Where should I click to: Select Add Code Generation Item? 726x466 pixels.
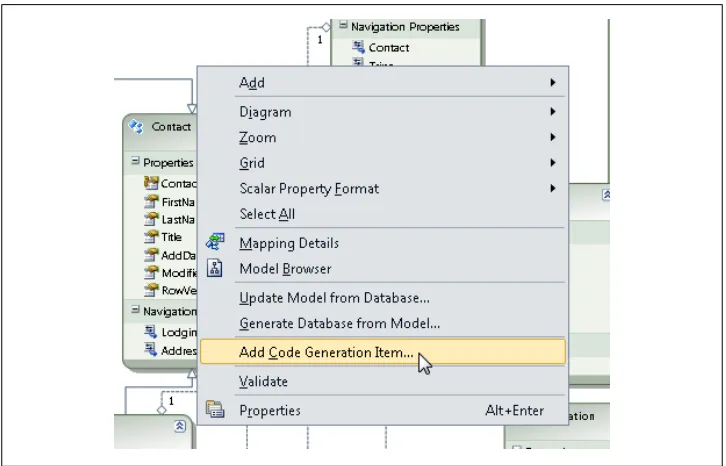383,352
